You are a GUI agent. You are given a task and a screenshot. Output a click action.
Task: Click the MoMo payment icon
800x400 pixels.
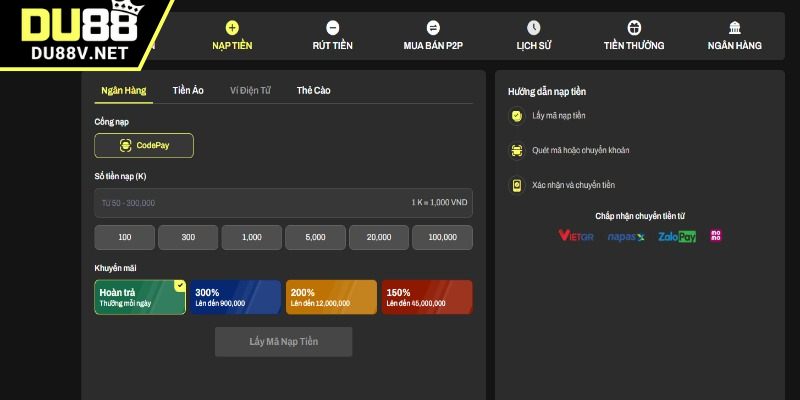pyautogui.click(x=716, y=237)
